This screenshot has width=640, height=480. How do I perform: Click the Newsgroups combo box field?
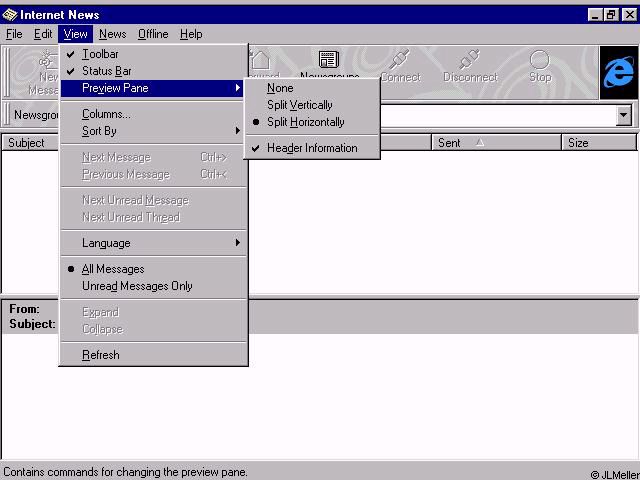click(497, 115)
